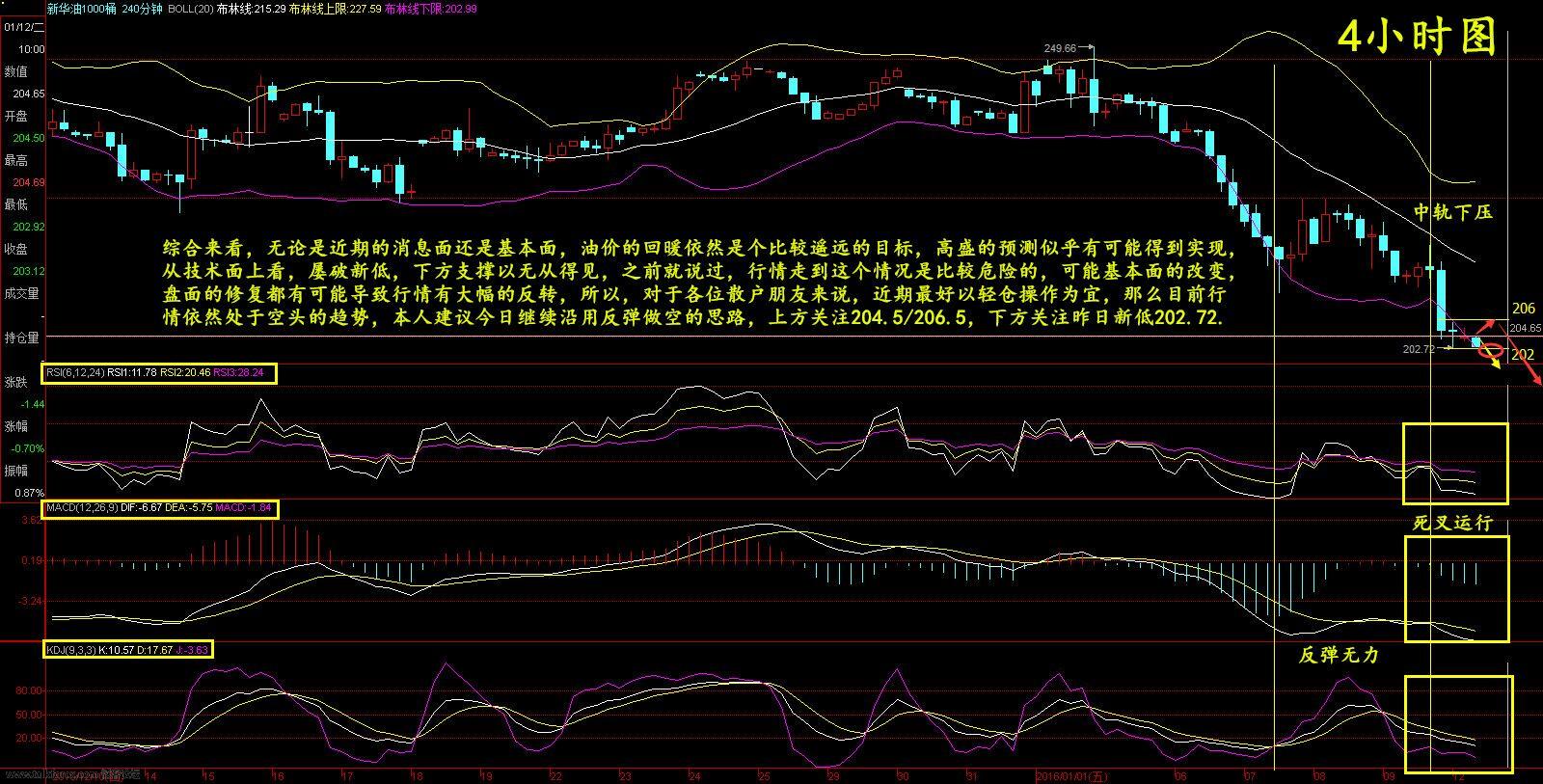Jump to date 31 on time axis
This screenshot has width=1543, height=784.
point(972,776)
